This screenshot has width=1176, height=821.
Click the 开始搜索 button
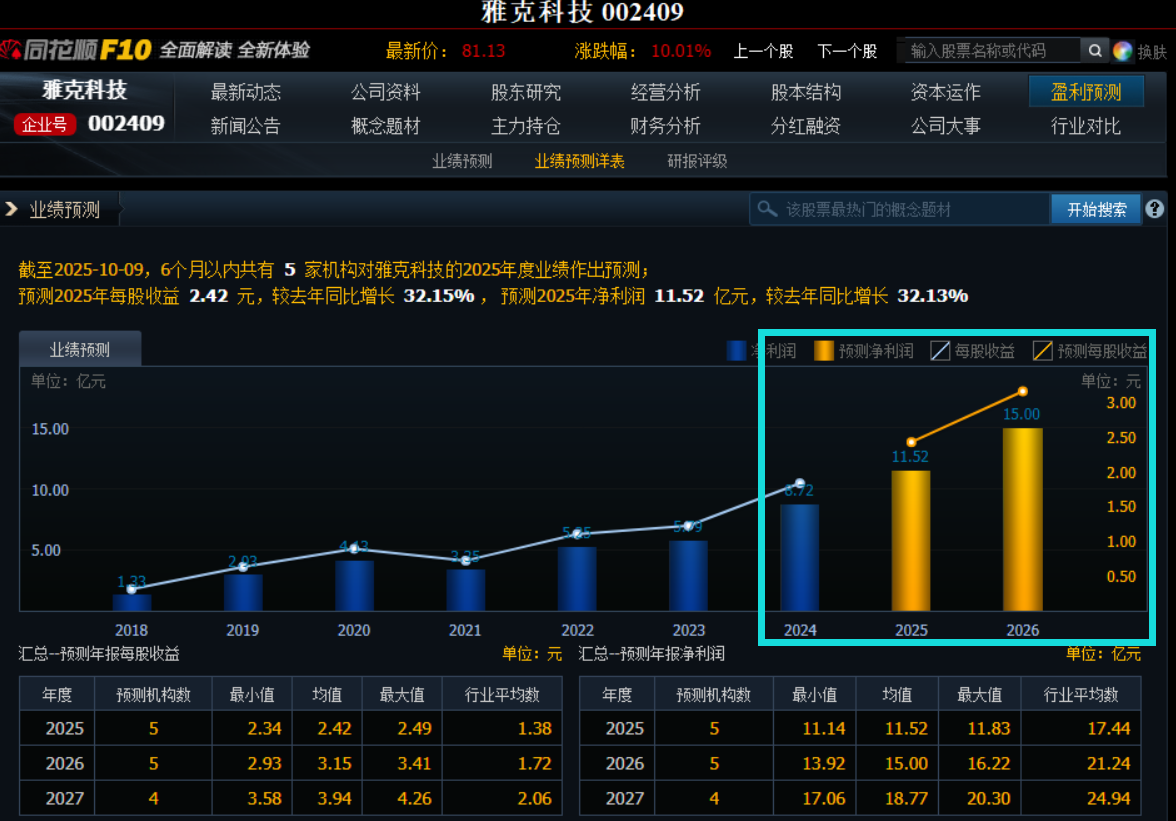point(1096,209)
